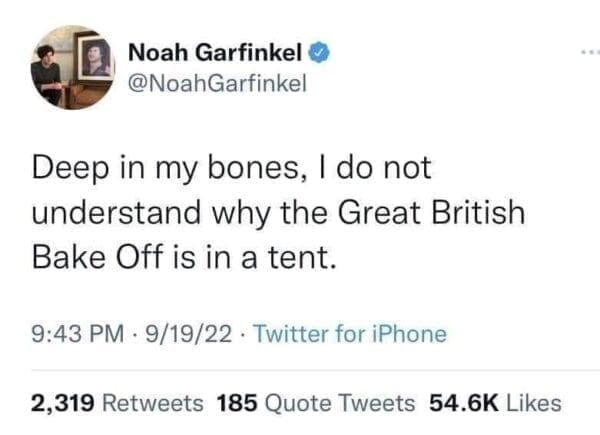The width and height of the screenshot is (600, 435).
Task: Click the display name "Noah Garfinkel"
Action: (216, 50)
